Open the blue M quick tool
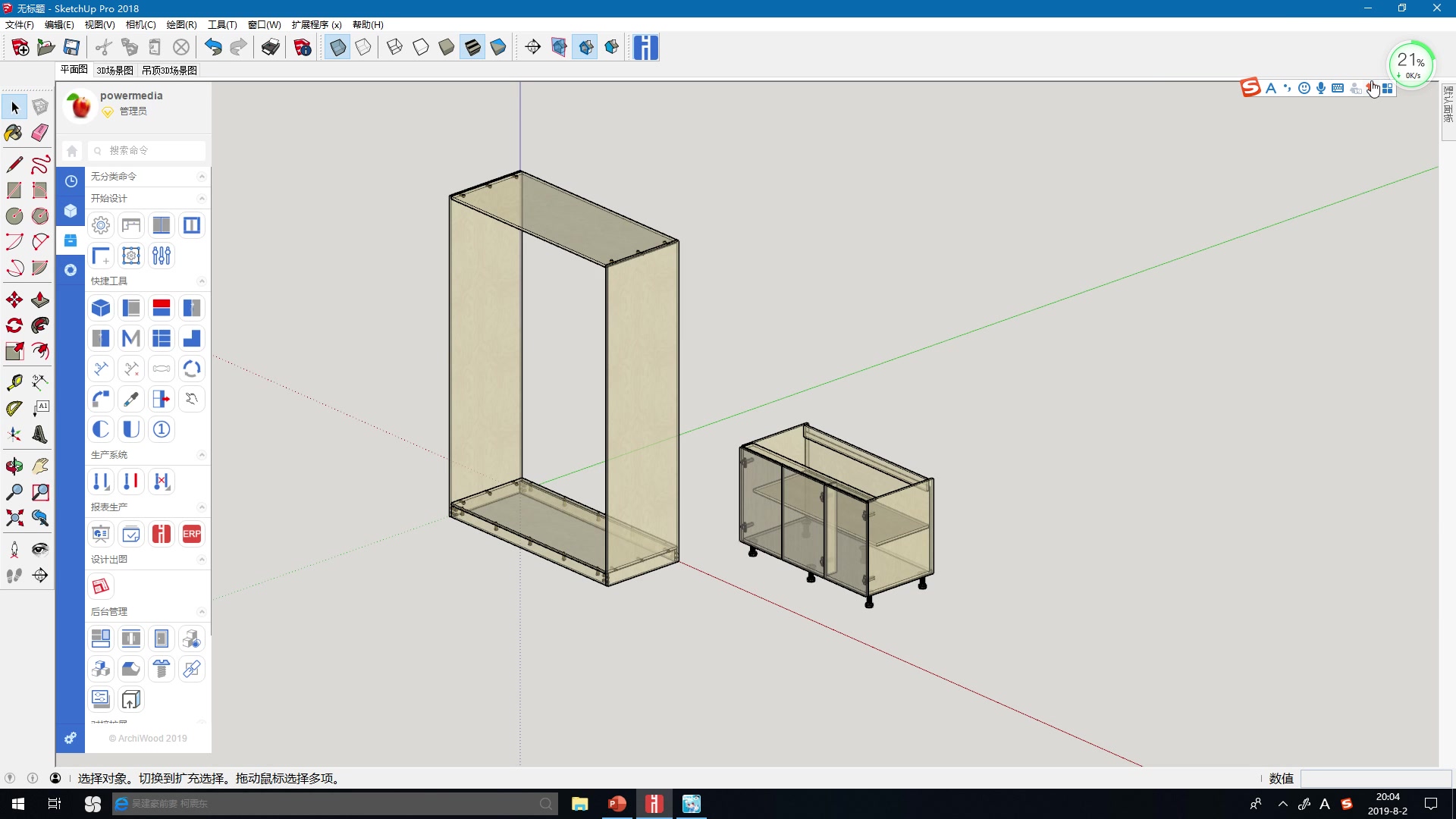 click(x=131, y=338)
